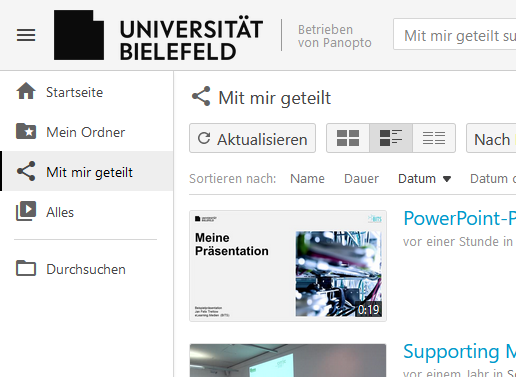Click the Nach button at toolbar edge
The image size is (516, 377).
tap(491, 138)
